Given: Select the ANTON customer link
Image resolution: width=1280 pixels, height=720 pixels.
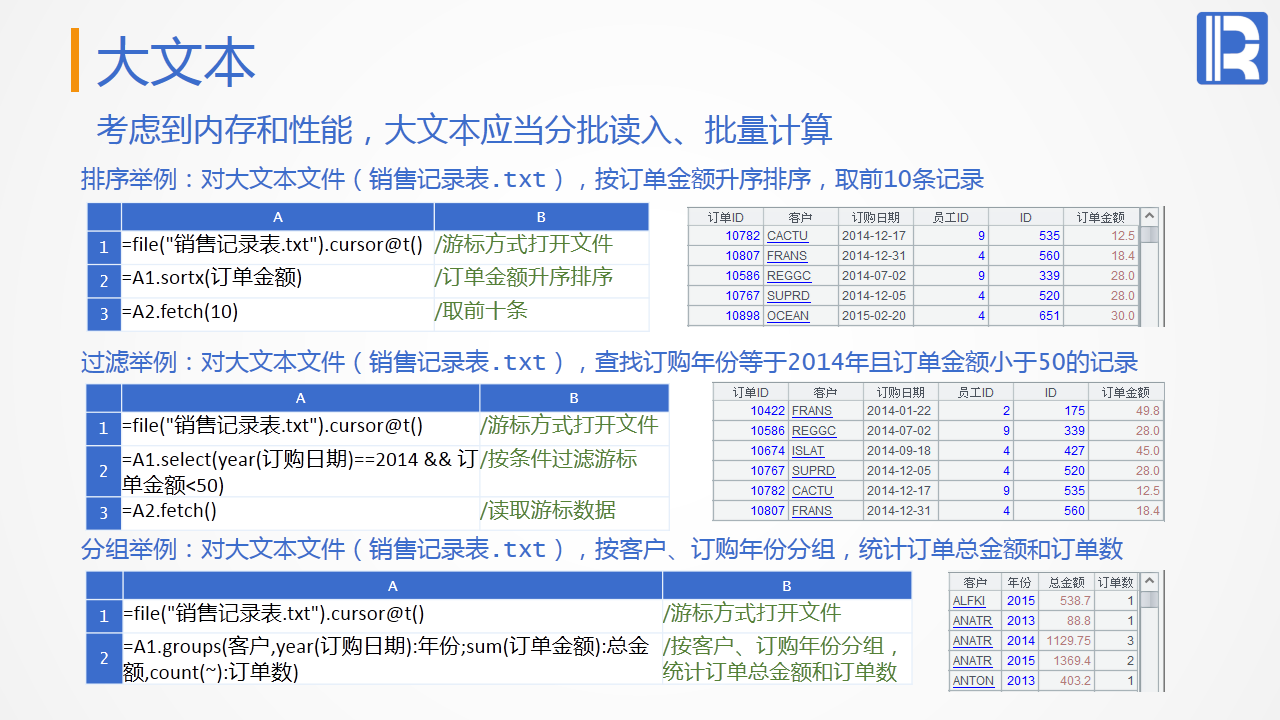Looking at the screenshot, I should click(x=973, y=681).
